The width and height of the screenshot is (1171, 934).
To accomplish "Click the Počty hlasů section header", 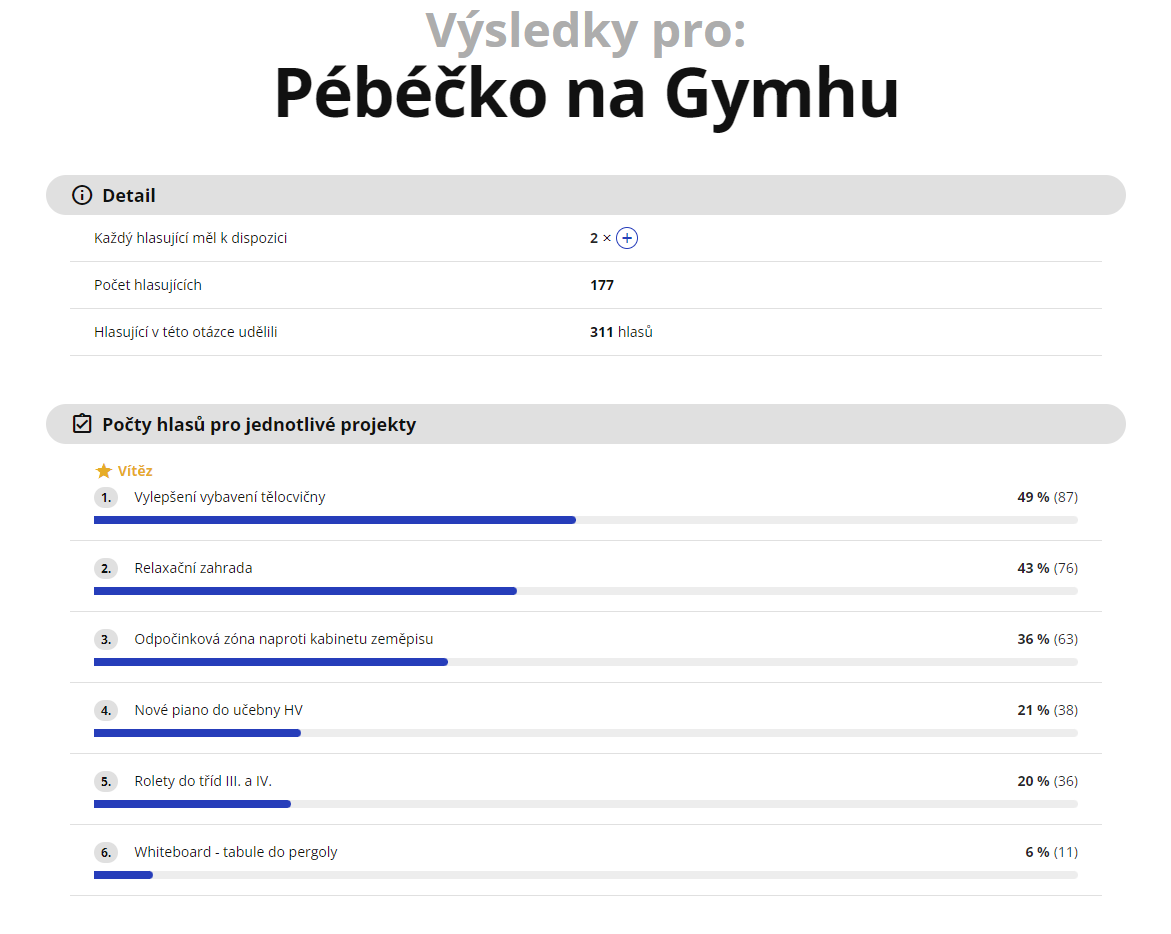I will coord(259,424).
